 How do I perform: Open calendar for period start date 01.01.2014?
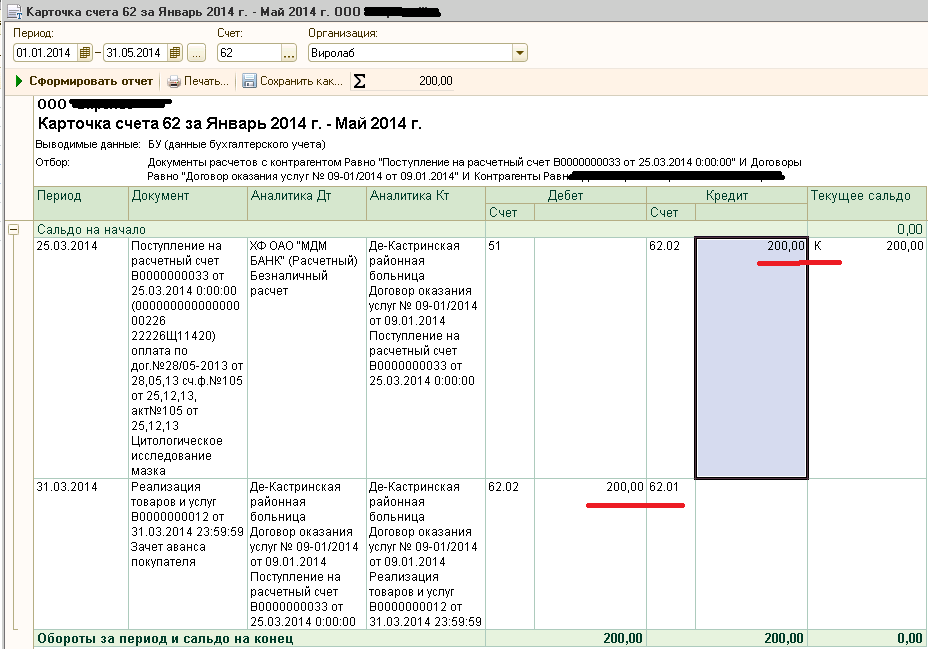click(x=85, y=53)
